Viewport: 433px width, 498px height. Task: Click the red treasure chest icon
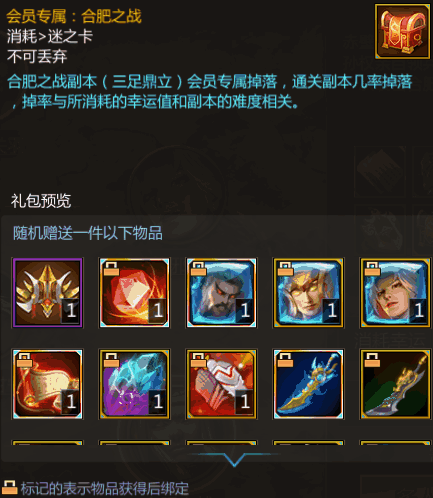[x=402, y=31]
